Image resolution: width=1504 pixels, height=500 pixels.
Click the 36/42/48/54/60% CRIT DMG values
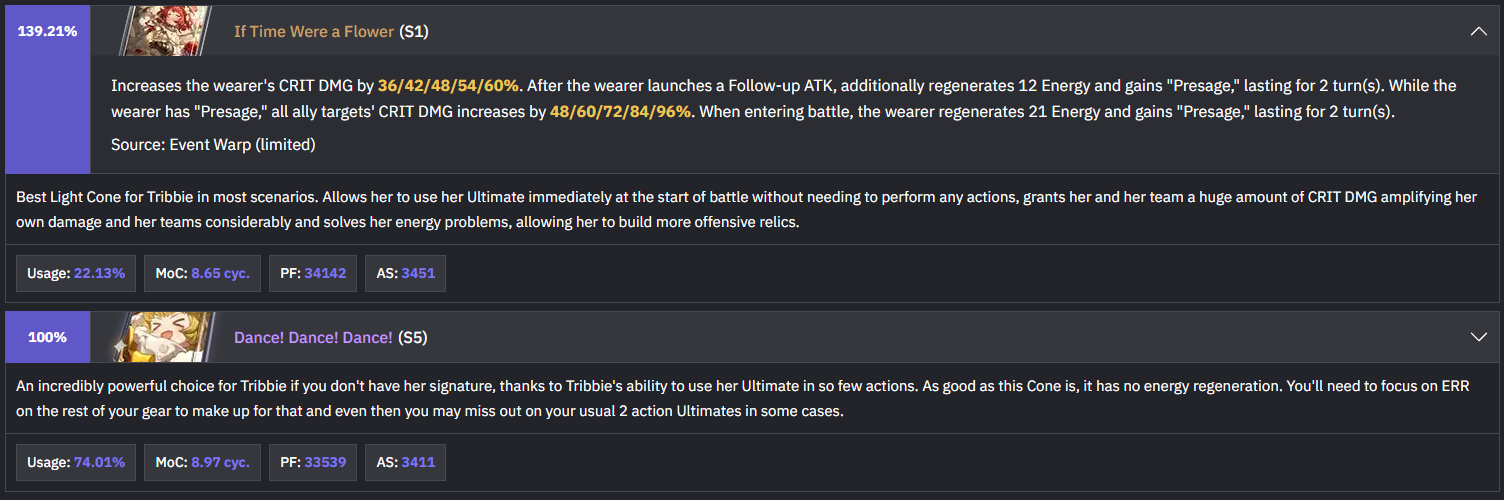point(450,86)
